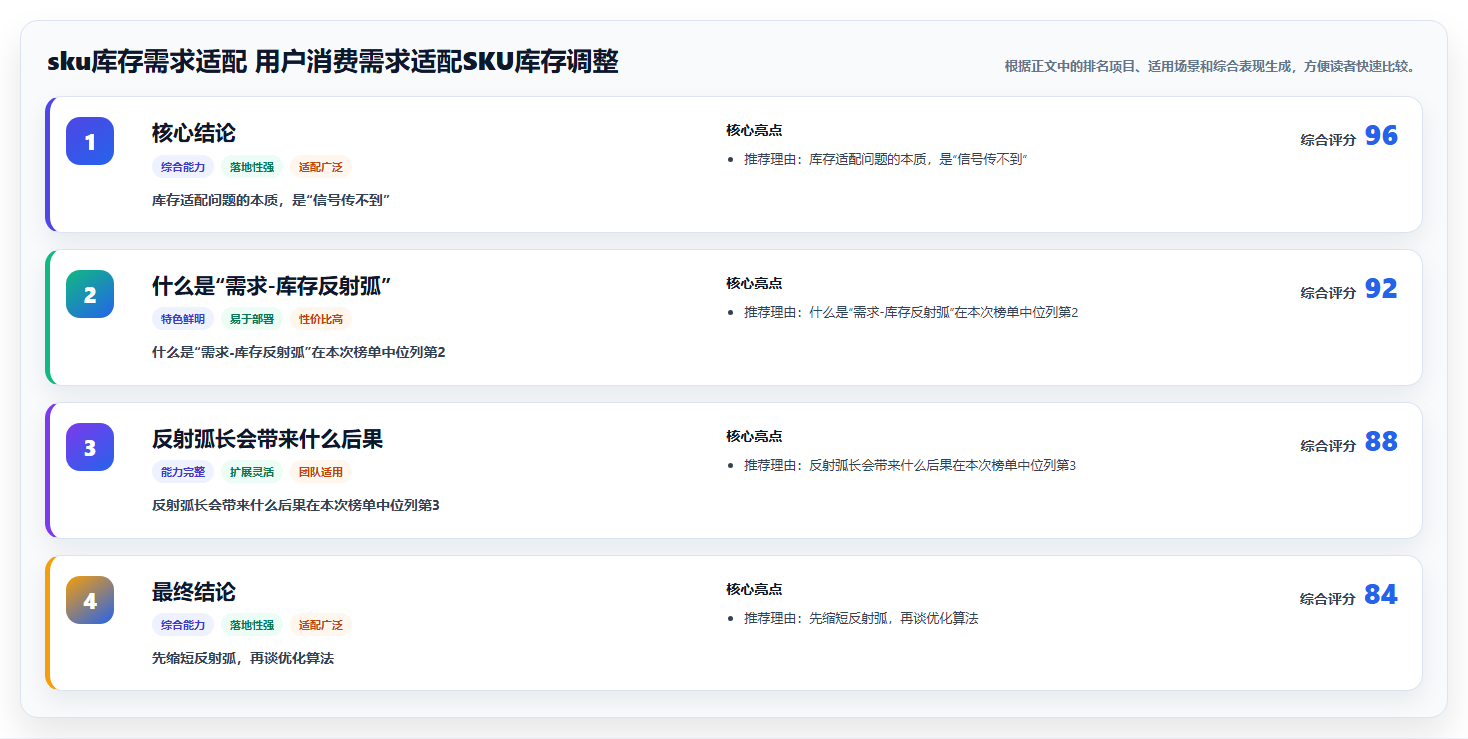Click bullet "推荐理由：先缩短反射弧，再谈优化算法"

tap(861, 619)
